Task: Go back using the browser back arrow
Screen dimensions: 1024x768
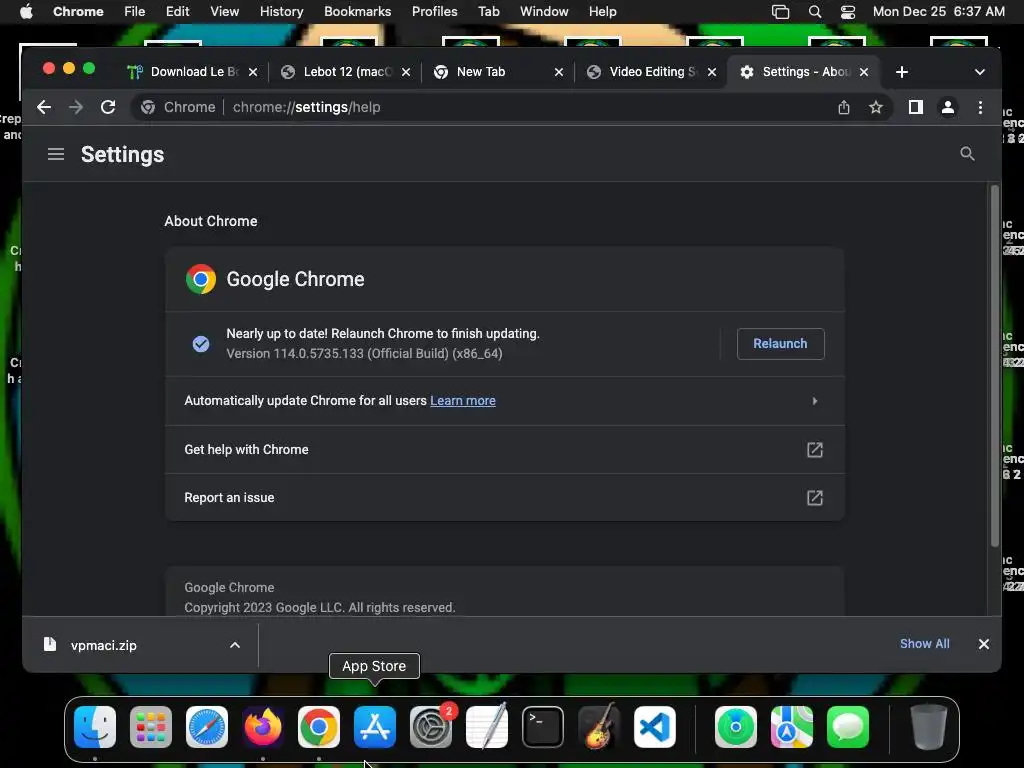Action: tap(44, 107)
